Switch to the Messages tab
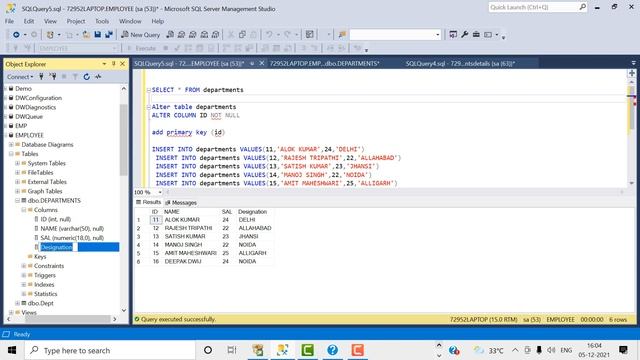 tap(181, 202)
